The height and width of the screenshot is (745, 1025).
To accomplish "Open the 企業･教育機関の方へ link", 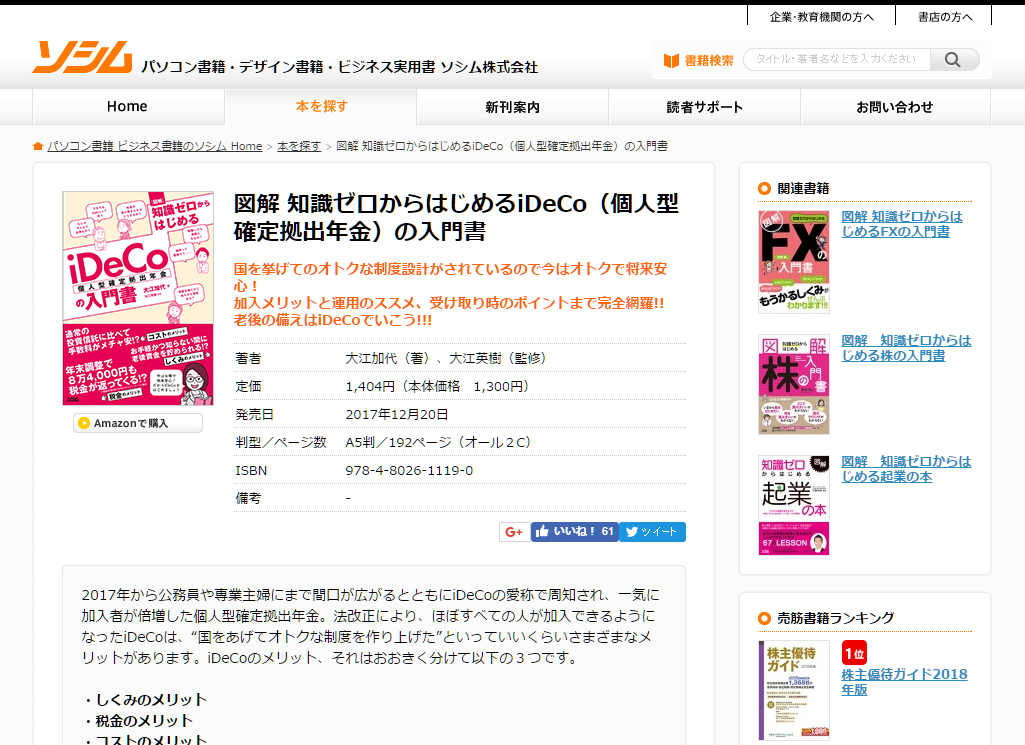I will pos(822,17).
